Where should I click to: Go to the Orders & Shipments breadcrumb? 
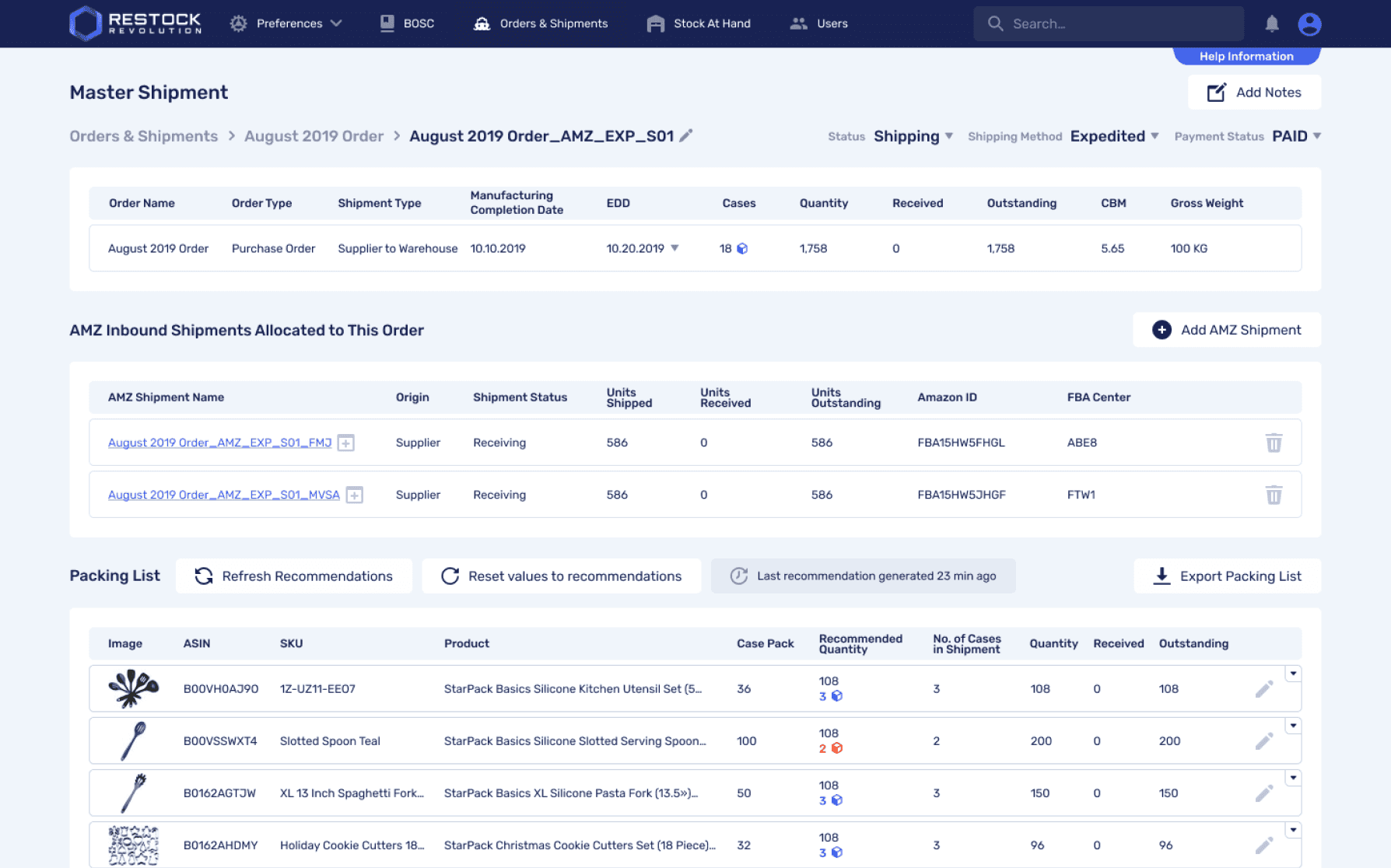(144, 136)
